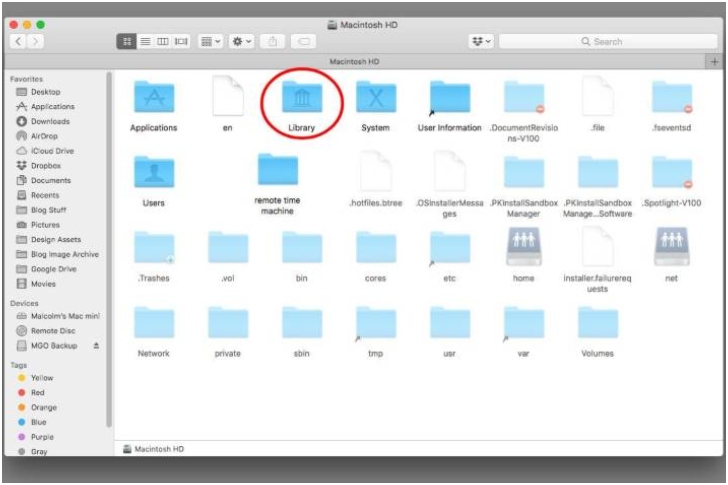Select the .Trashes folder
Viewport: 728px width, 485px height.
(x=154, y=247)
